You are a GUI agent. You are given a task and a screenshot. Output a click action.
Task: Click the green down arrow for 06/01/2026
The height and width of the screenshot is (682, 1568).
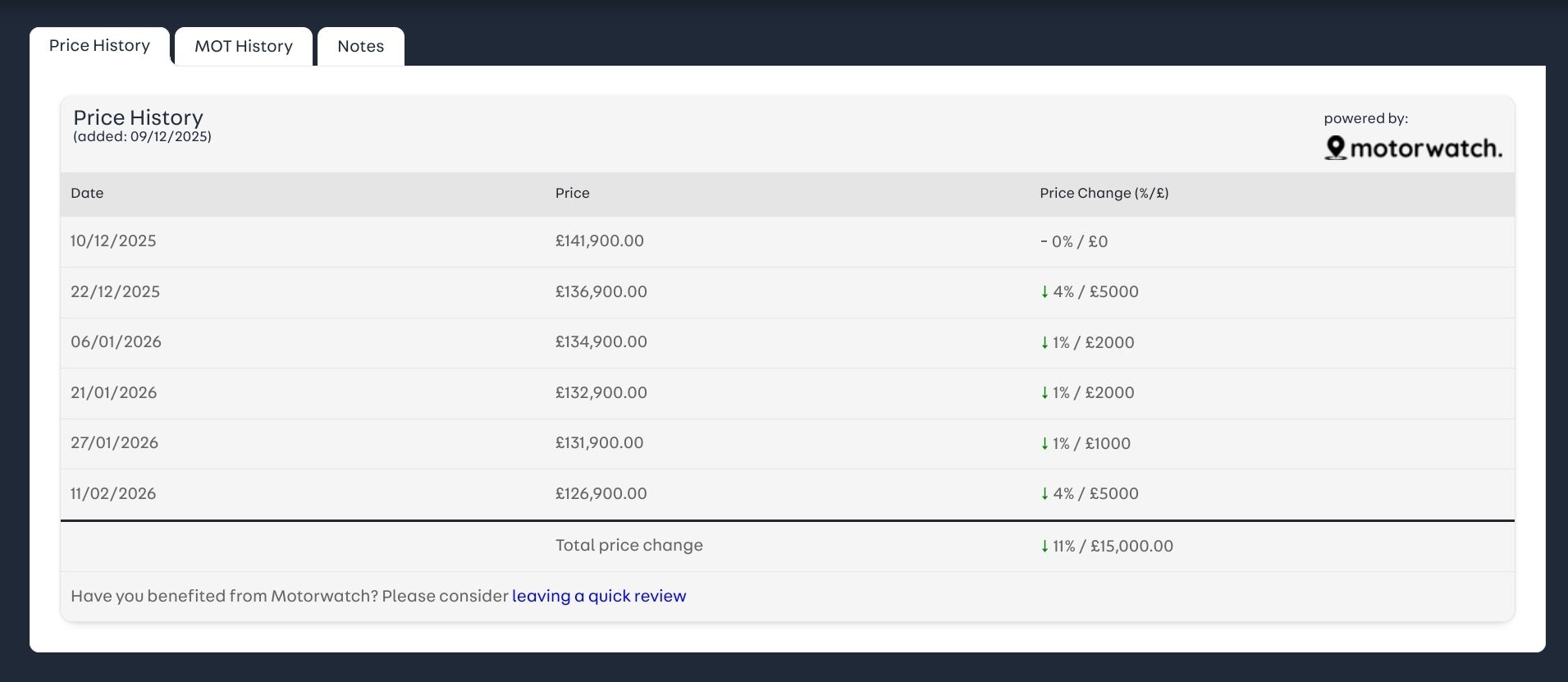point(1045,343)
